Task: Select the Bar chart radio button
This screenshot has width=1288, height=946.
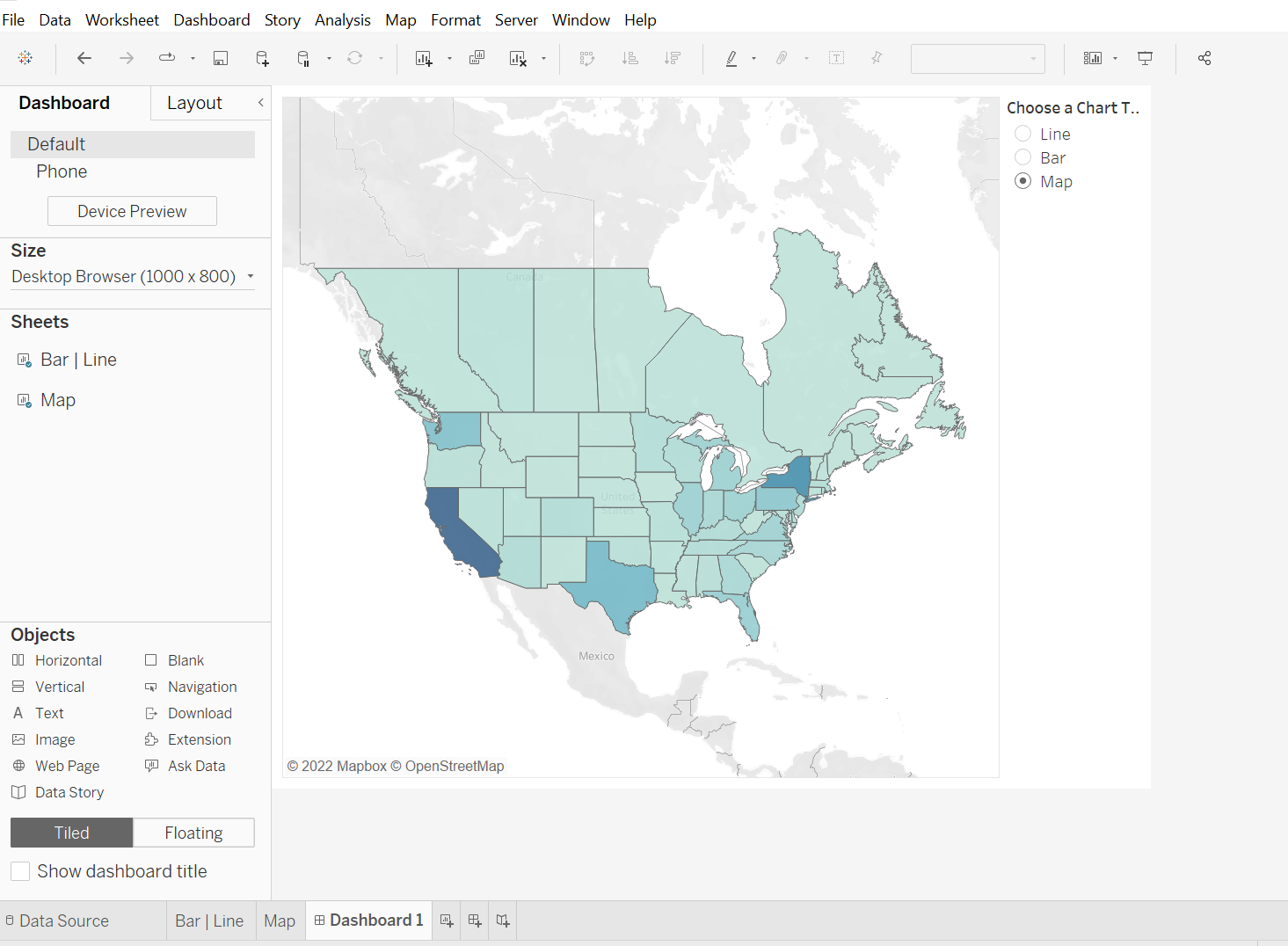Action: click(1023, 157)
